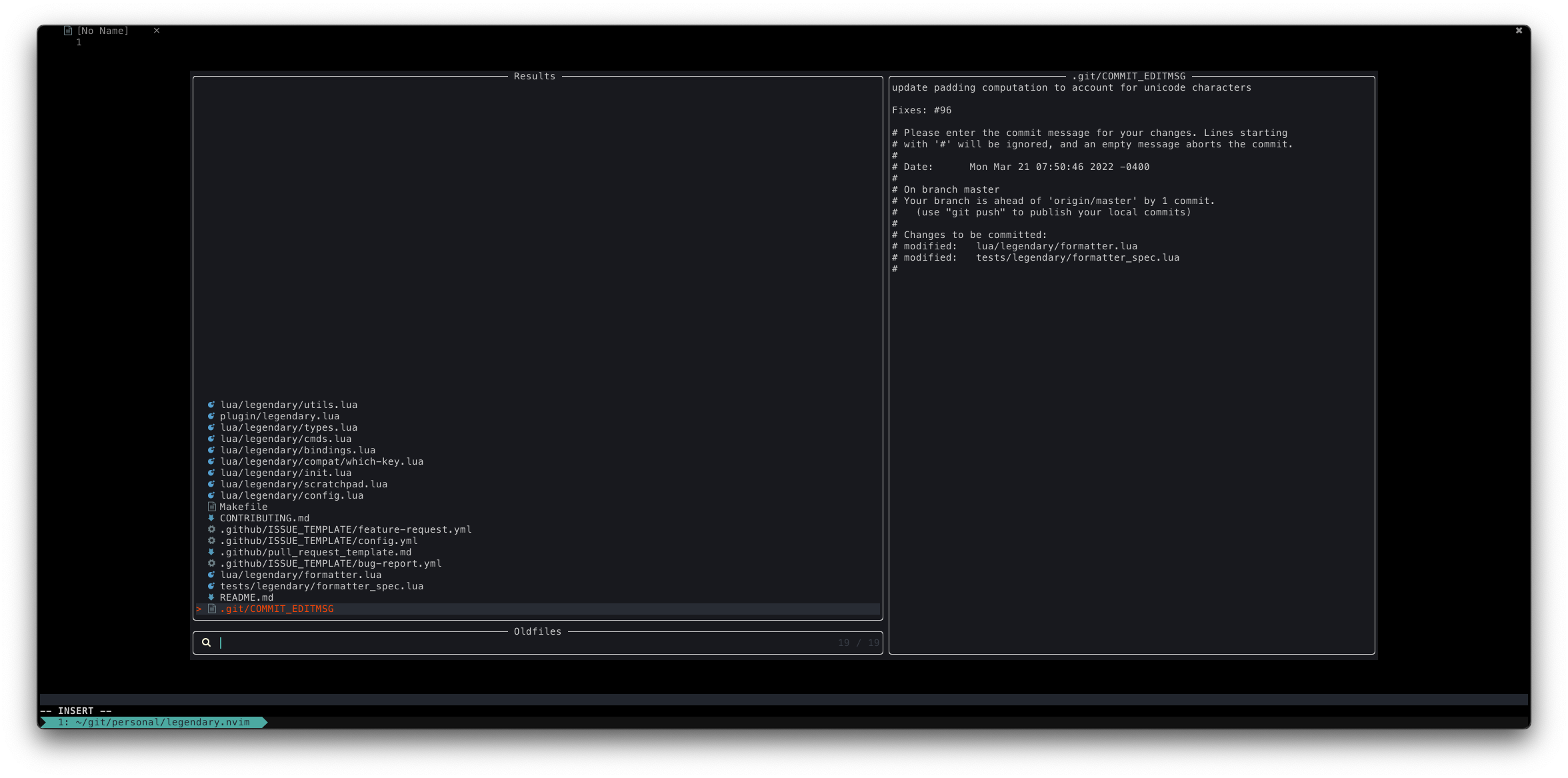Click the gear icon next to feature-request.yml
This screenshot has height=778, width=1568.
[x=211, y=529]
